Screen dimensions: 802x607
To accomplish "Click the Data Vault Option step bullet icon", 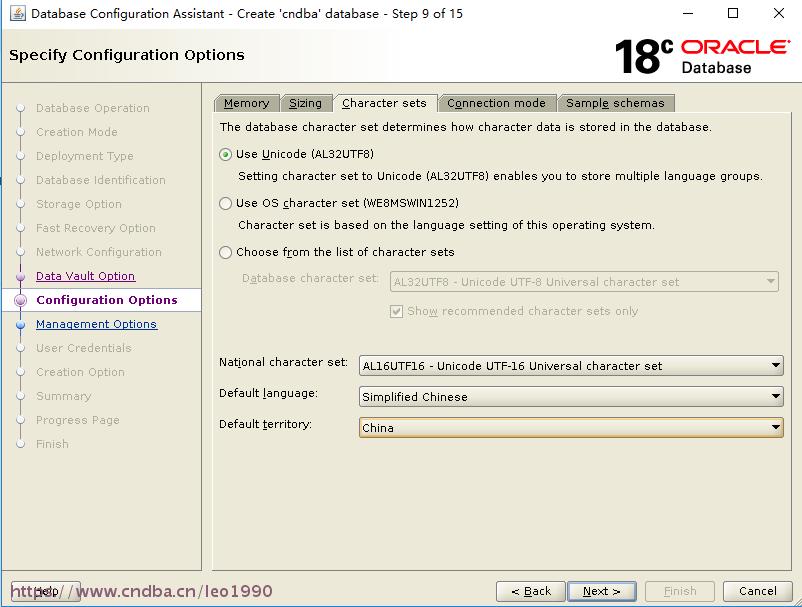I will tap(20, 277).
